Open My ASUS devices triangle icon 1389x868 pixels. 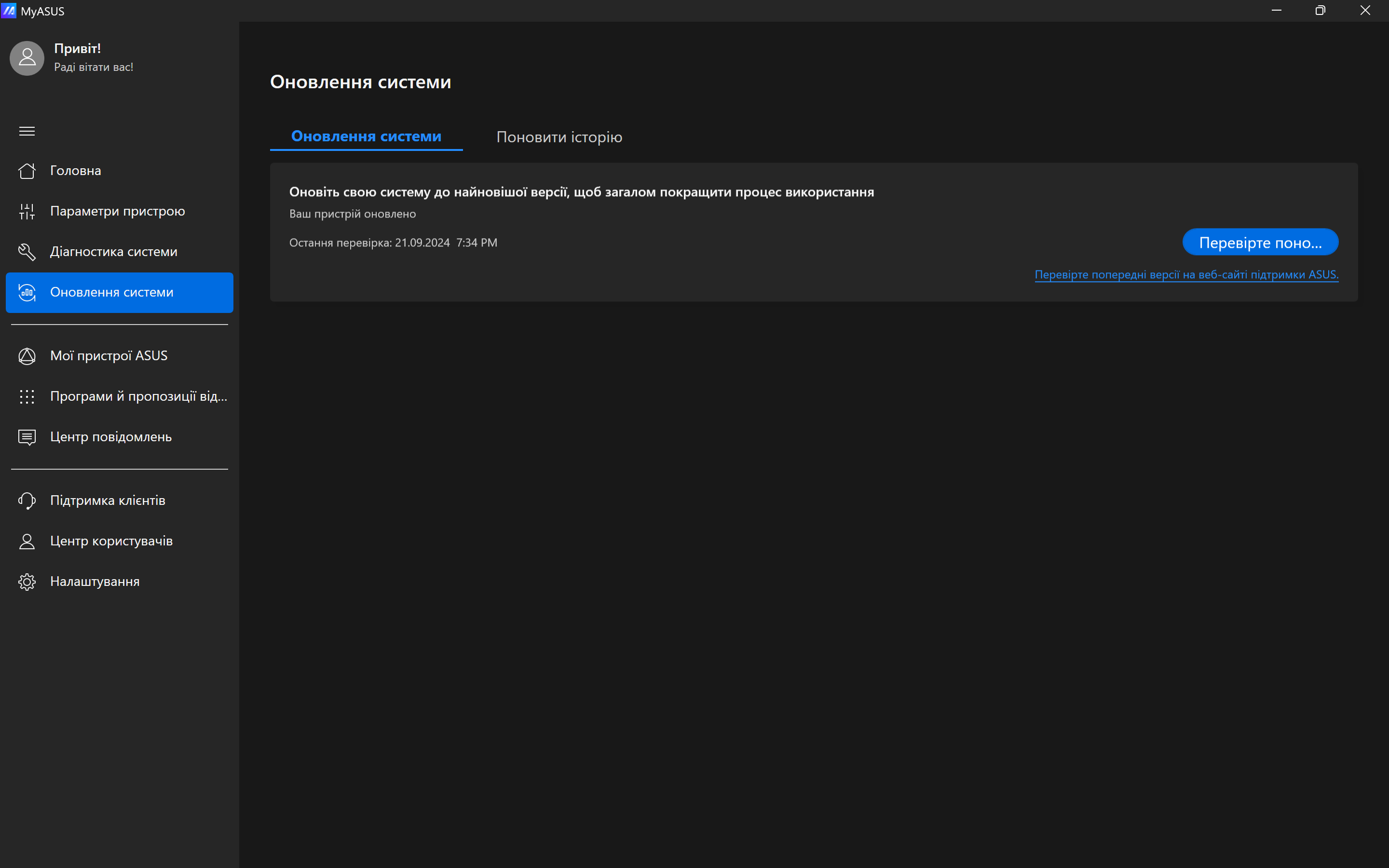[27, 356]
